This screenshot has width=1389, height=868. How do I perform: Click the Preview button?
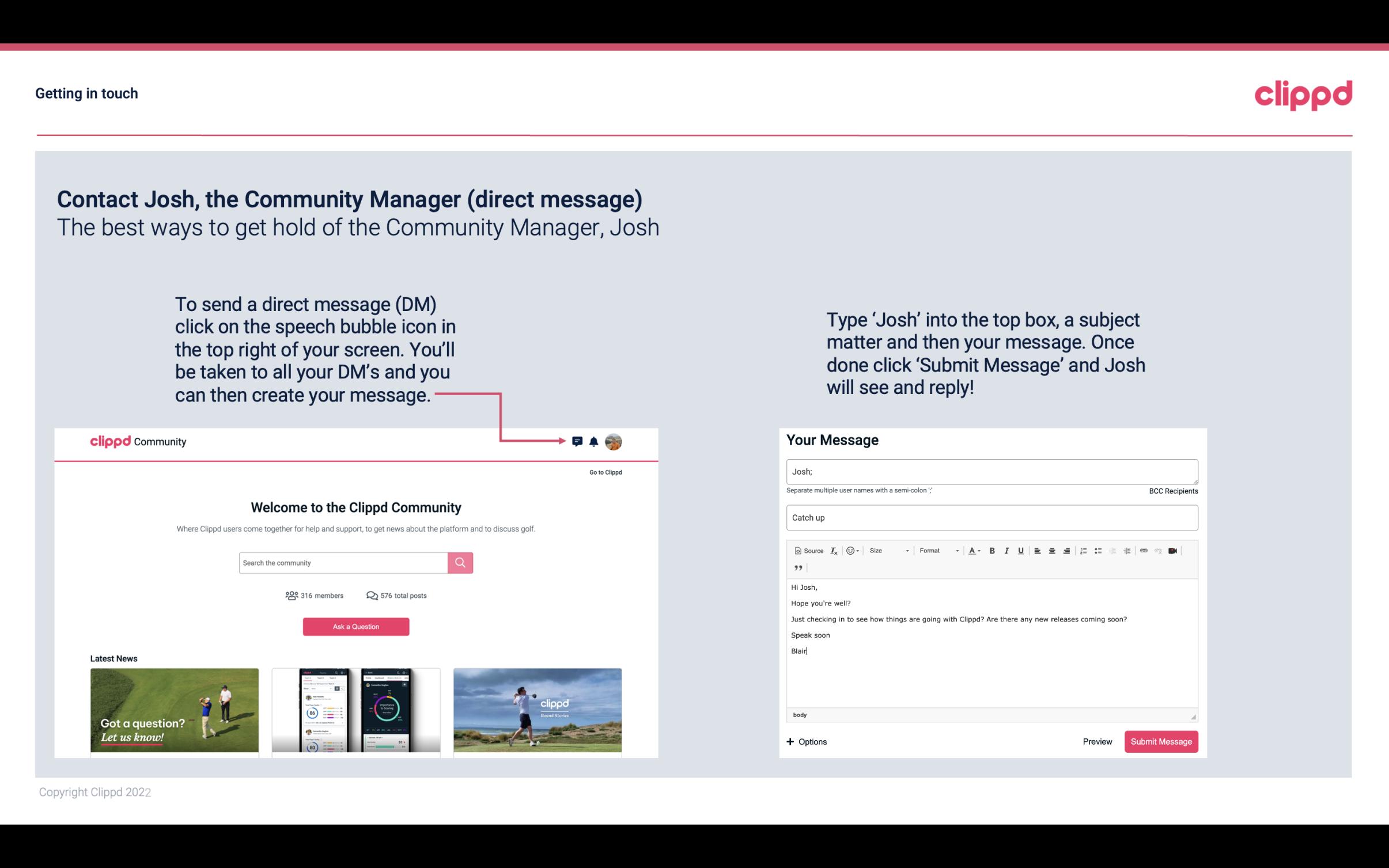1097,741
